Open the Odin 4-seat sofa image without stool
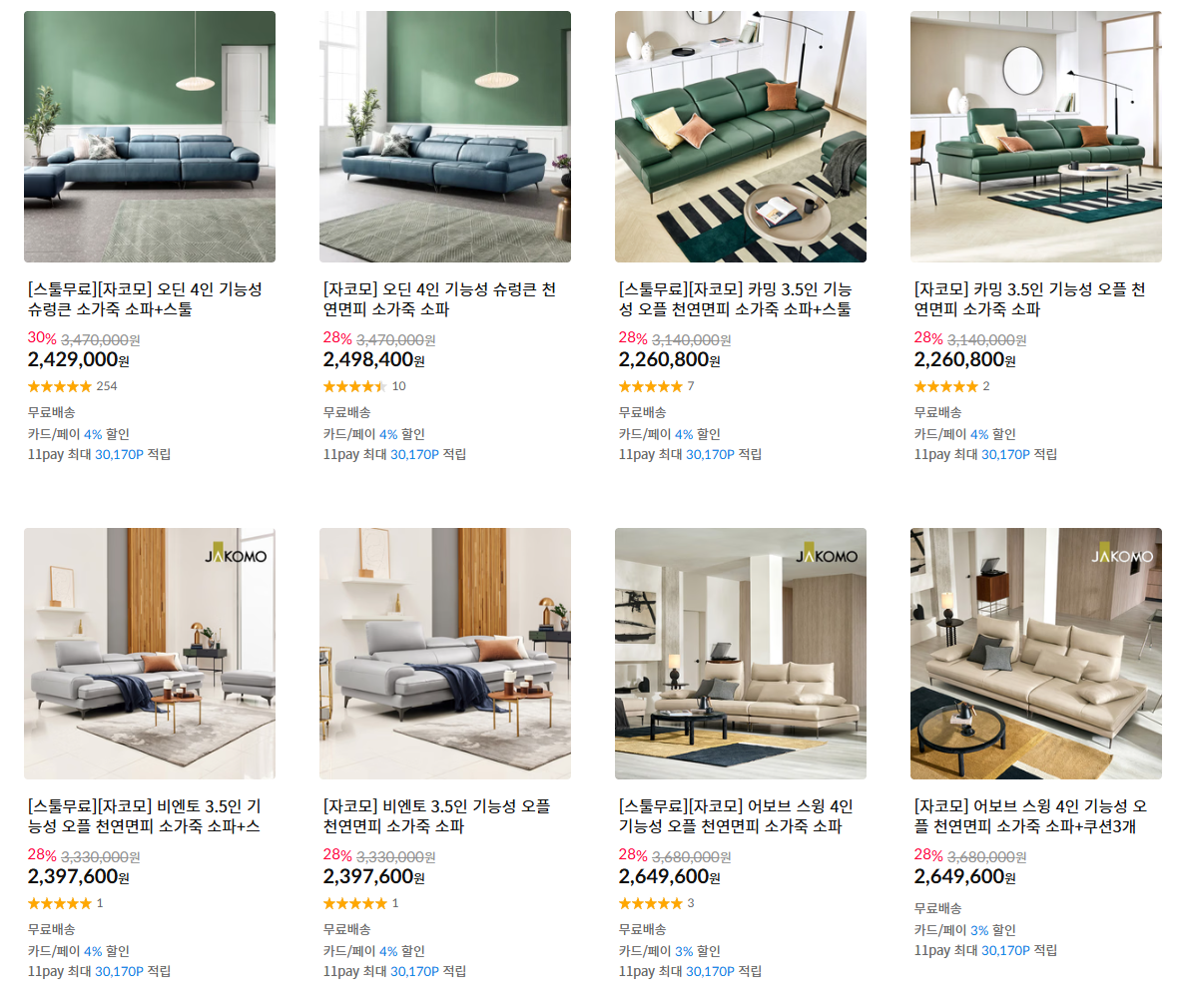Screen dimensions: 1183x1008 445,137
